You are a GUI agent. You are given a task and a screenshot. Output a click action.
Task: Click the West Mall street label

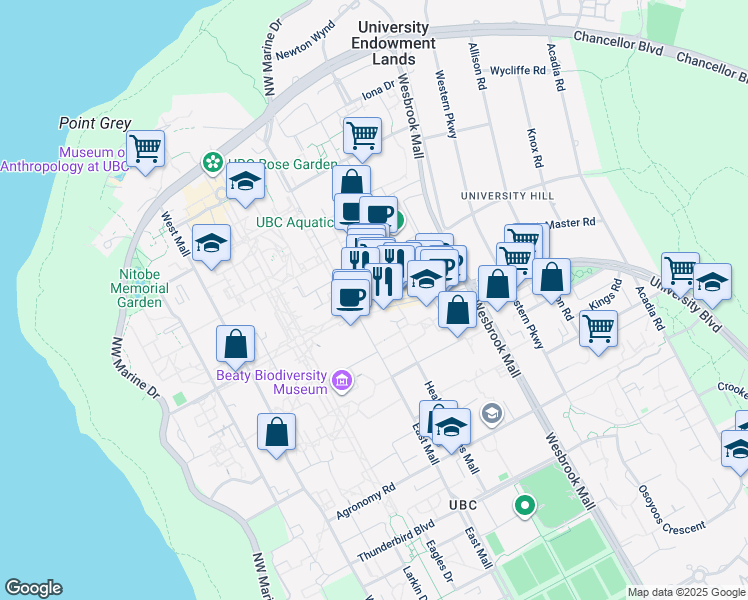click(x=175, y=234)
